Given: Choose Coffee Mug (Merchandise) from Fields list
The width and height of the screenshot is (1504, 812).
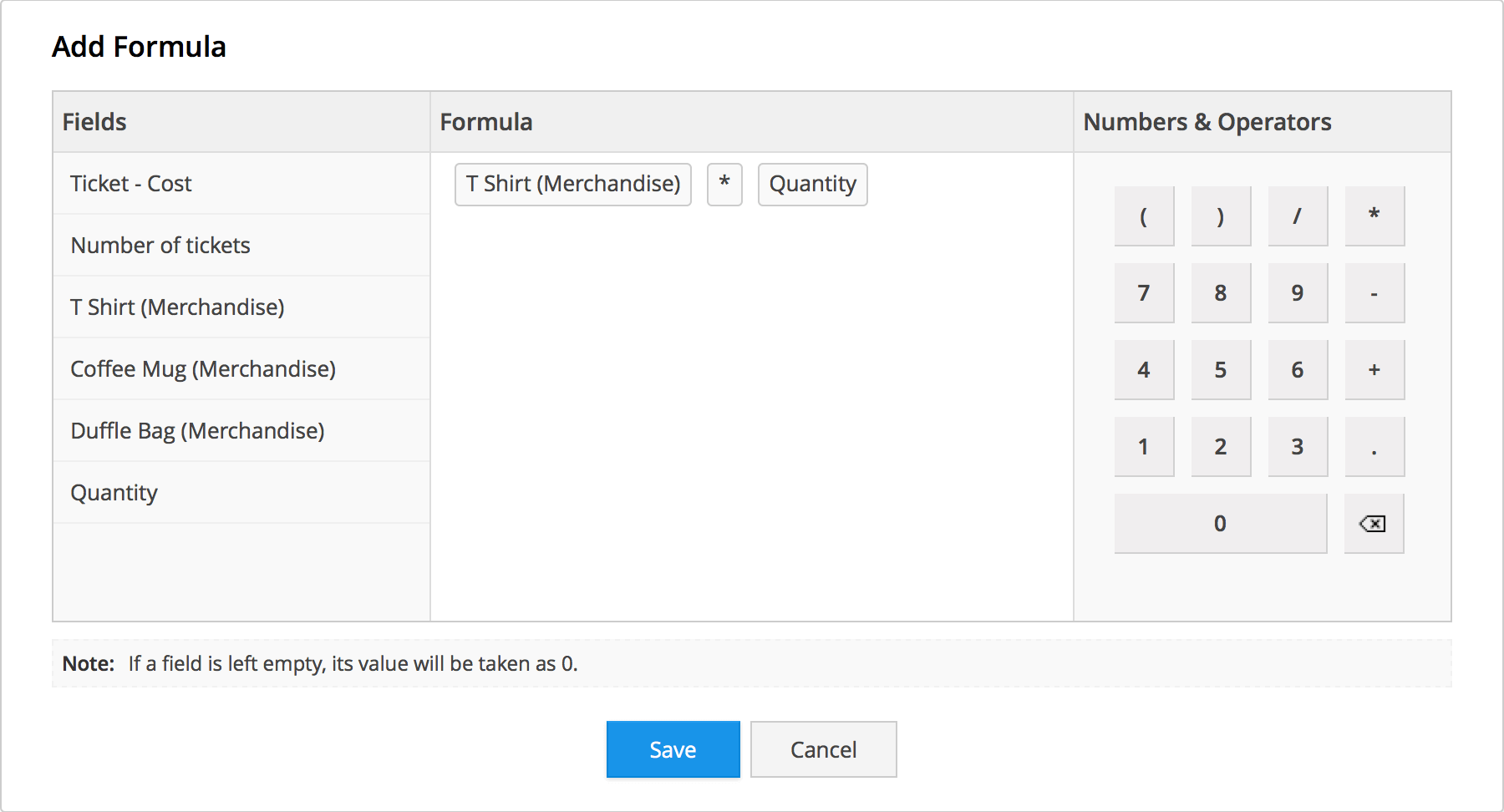Looking at the screenshot, I should [203, 369].
